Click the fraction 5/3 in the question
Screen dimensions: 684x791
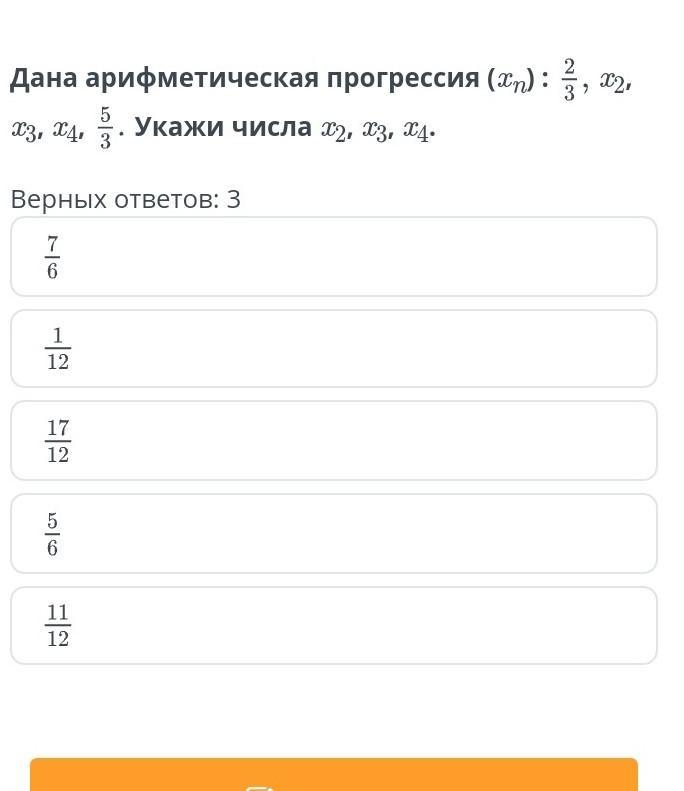[x=105, y=130]
